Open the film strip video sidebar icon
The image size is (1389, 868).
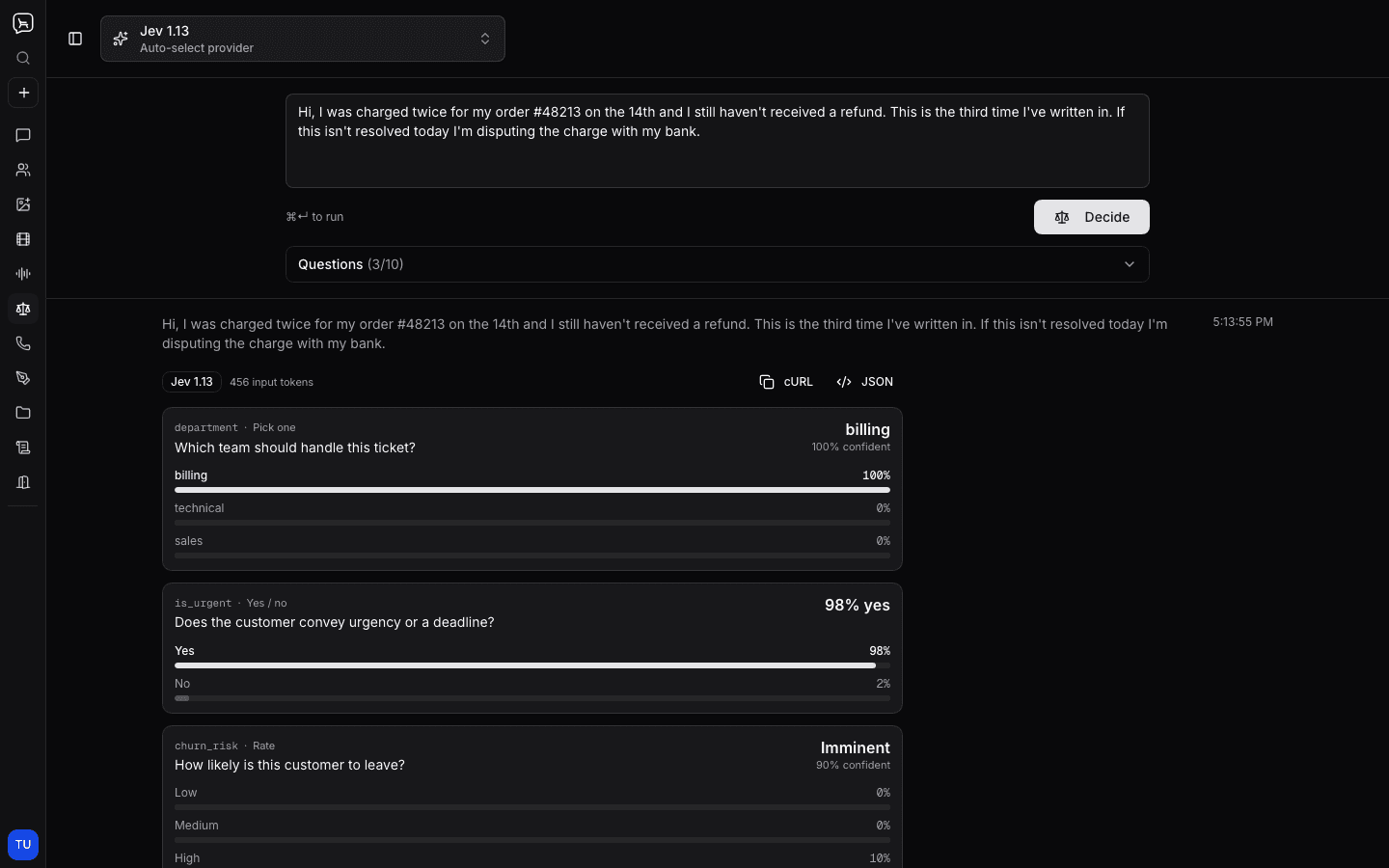click(x=23, y=239)
